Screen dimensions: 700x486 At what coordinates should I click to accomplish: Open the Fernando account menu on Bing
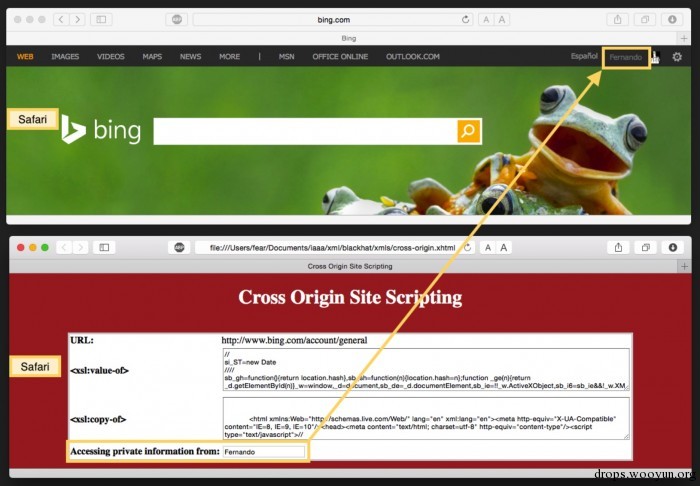pyautogui.click(x=626, y=57)
